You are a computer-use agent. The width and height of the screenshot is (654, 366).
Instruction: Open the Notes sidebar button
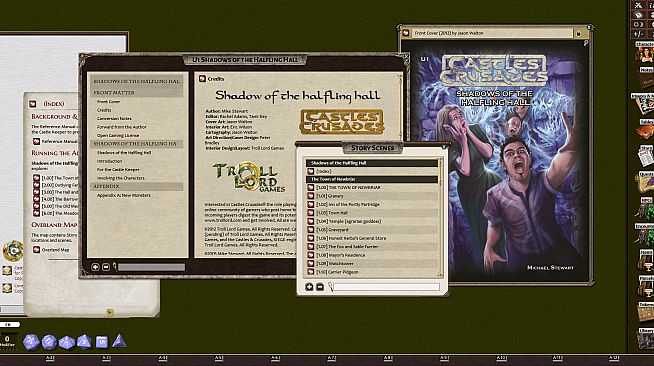(x=645, y=78)
